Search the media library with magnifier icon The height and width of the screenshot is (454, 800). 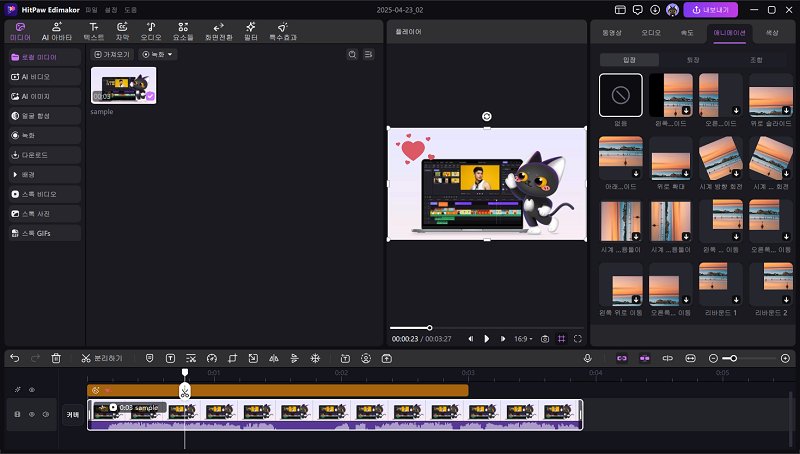[352, 55]
